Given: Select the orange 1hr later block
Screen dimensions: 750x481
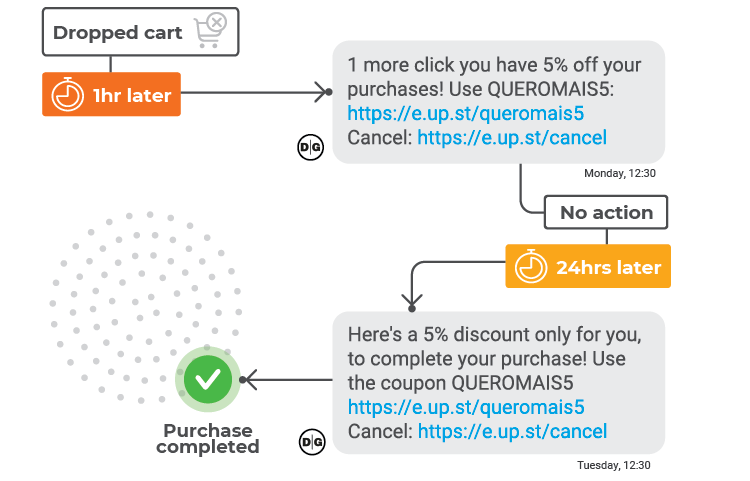Looking at the screenshot, I should click(111, 94).
